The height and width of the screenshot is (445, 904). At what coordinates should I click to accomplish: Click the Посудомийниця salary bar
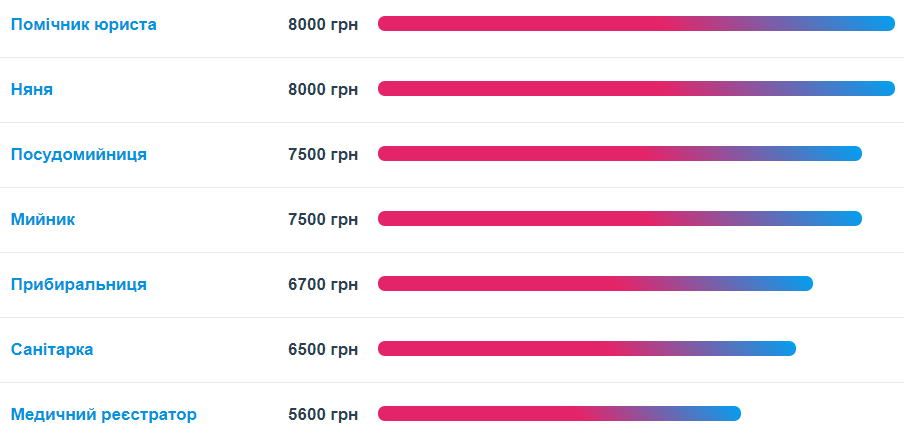(x=620, y=154)
